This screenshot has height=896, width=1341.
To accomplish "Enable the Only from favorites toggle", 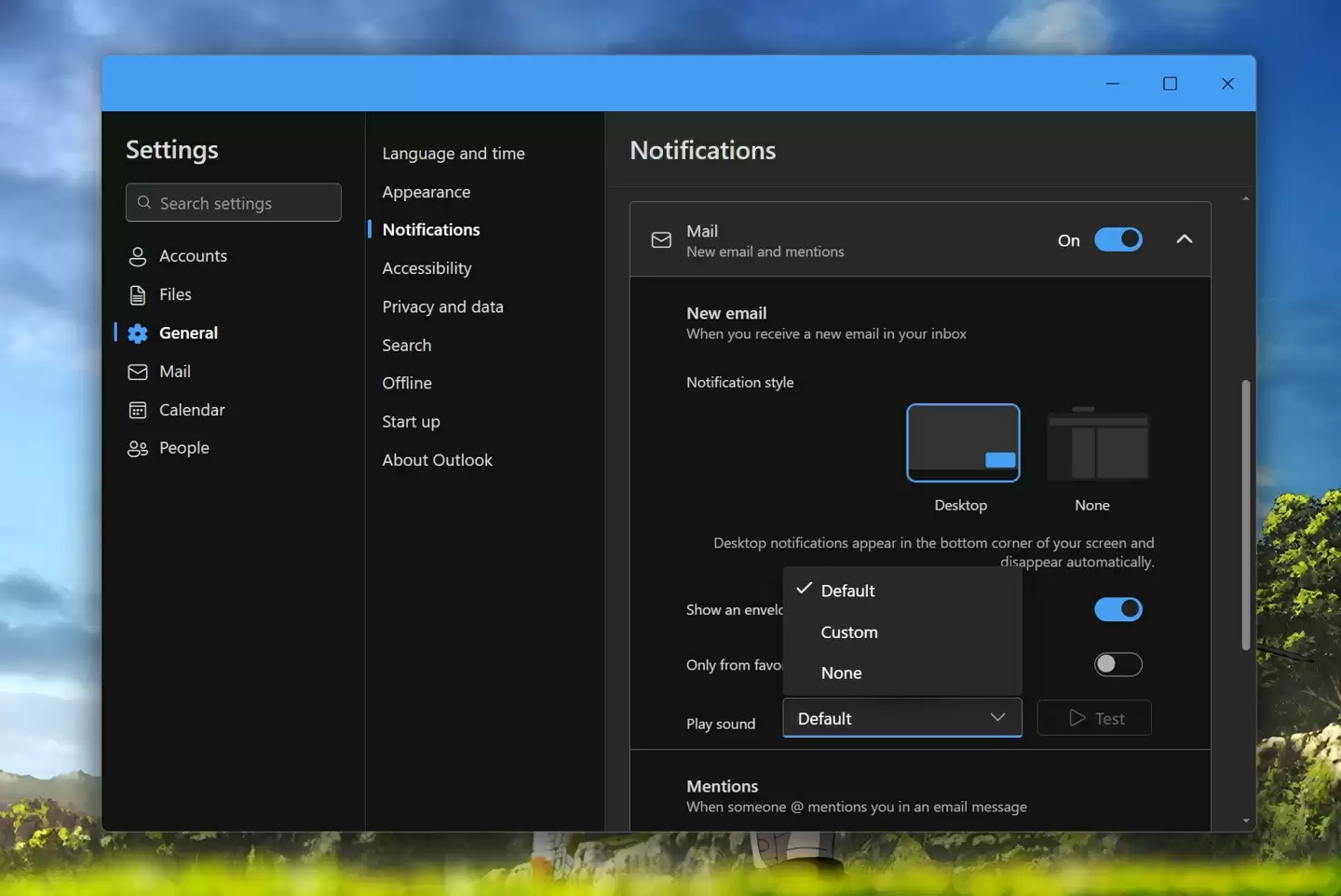I will click(1117, 664).
